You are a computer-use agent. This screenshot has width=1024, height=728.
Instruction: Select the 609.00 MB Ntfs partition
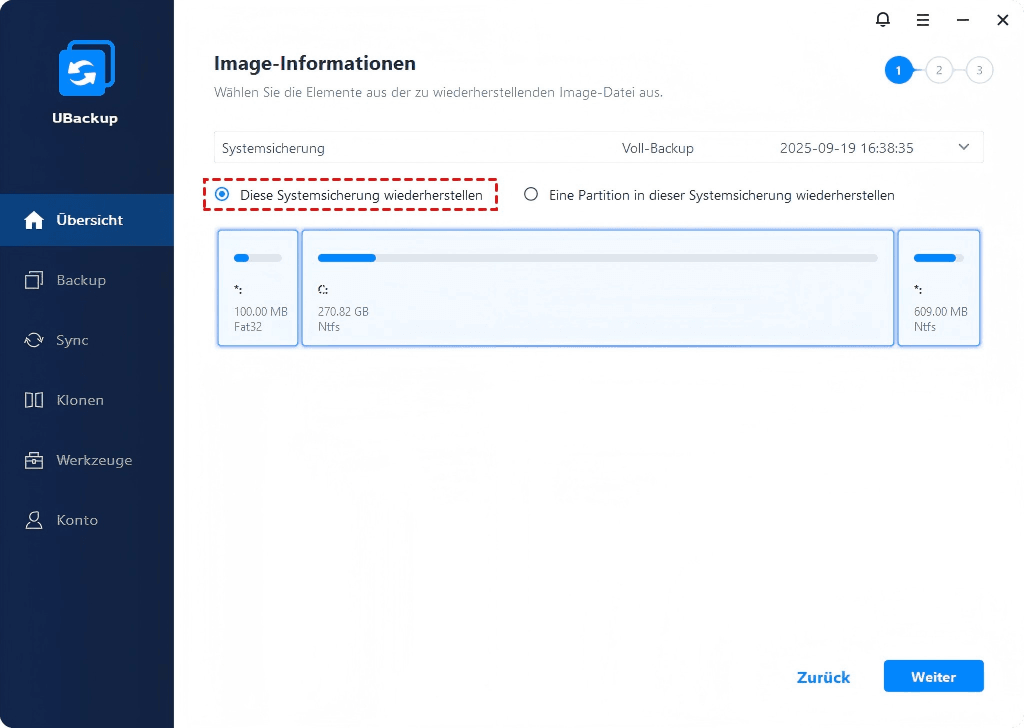(938, 288)
